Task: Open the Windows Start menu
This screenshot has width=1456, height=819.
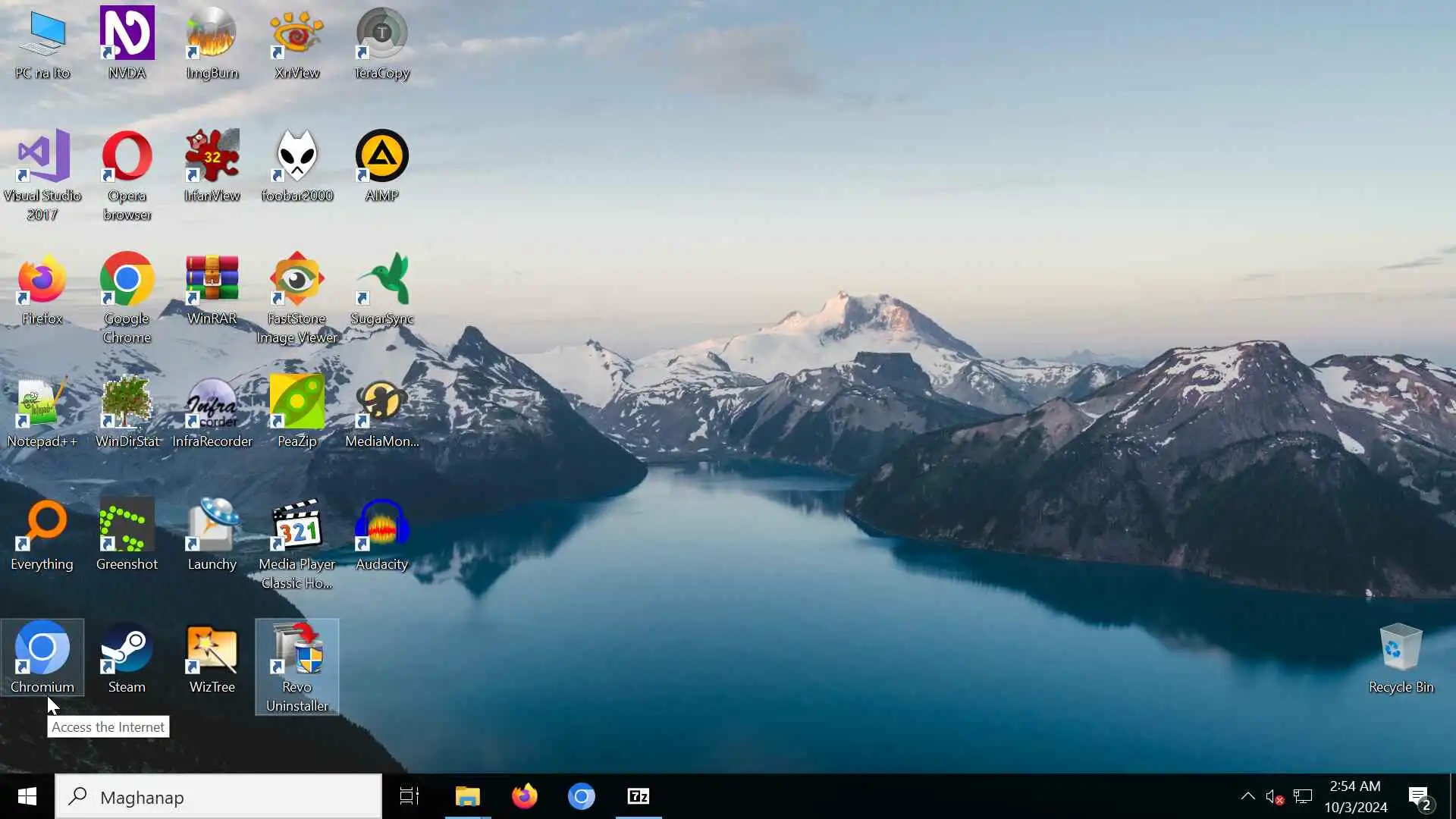Action: pyautogui.click(x=27, y=796)
